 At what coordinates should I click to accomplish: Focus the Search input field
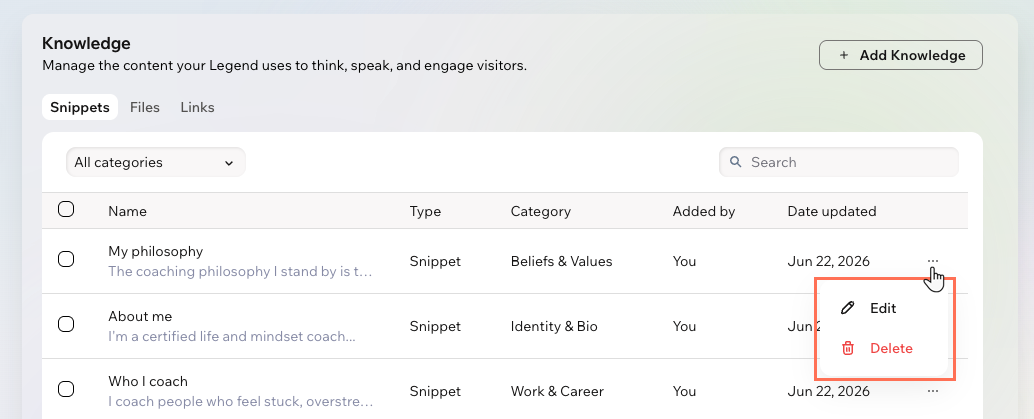[x=839, y=162]
